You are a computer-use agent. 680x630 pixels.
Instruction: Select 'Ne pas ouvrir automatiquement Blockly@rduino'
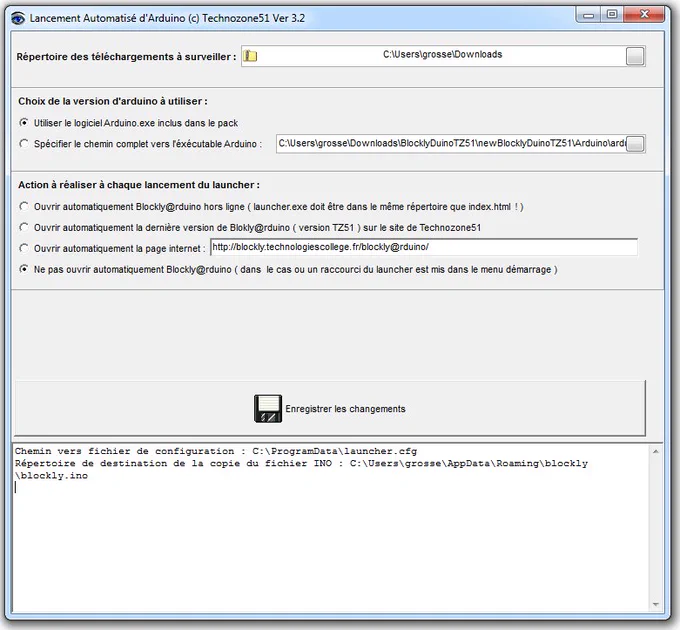[x=288, y=269]
